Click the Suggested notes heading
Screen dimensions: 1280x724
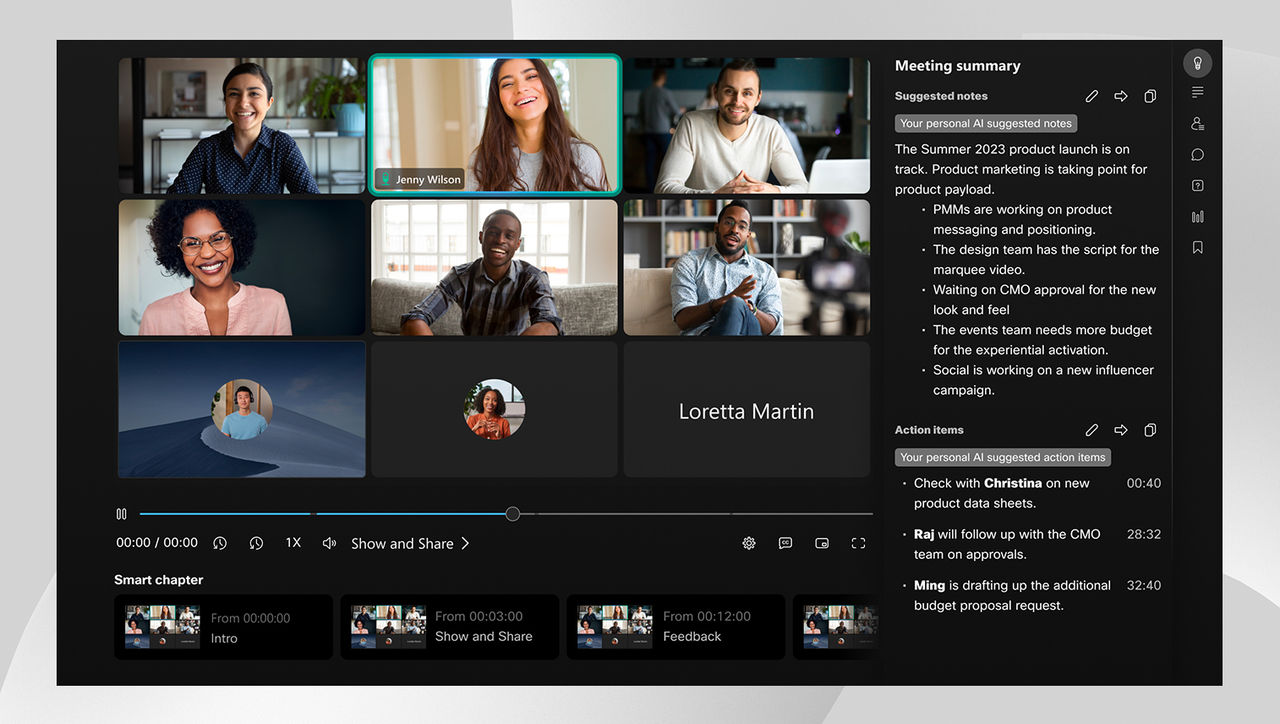[941, 96]
